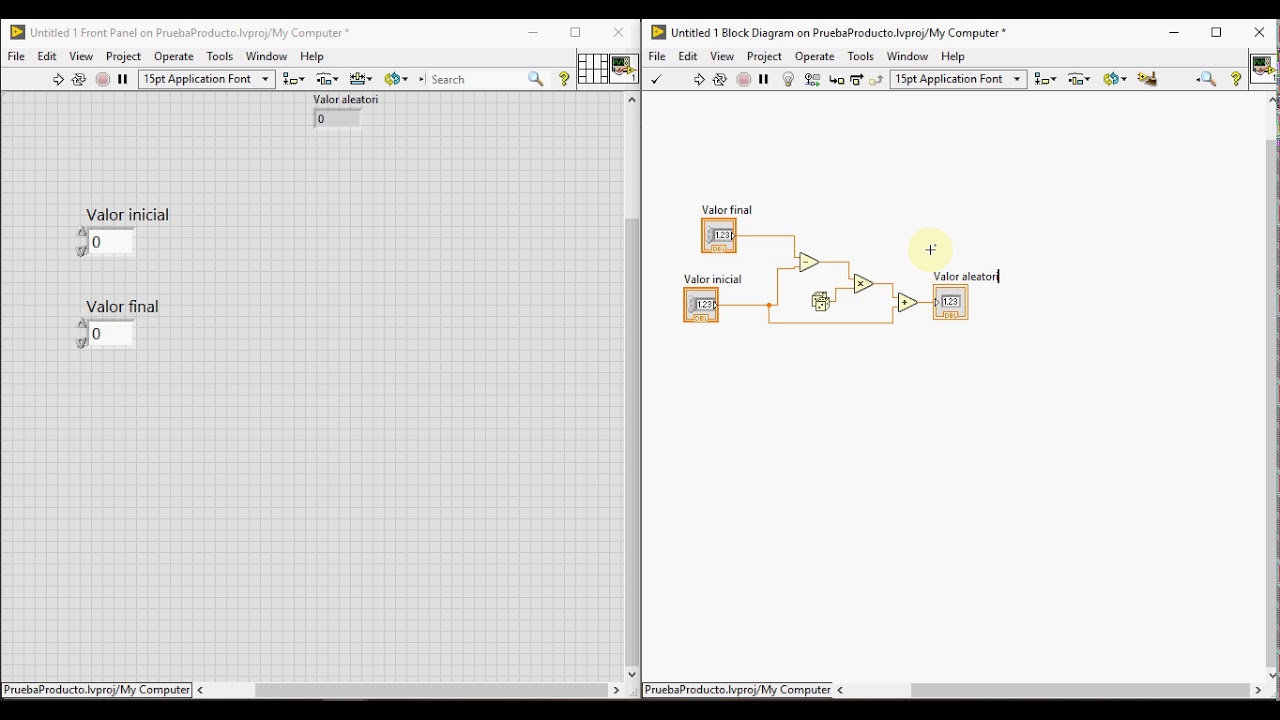Open View menu in Block Diagram window

(722, 56)
